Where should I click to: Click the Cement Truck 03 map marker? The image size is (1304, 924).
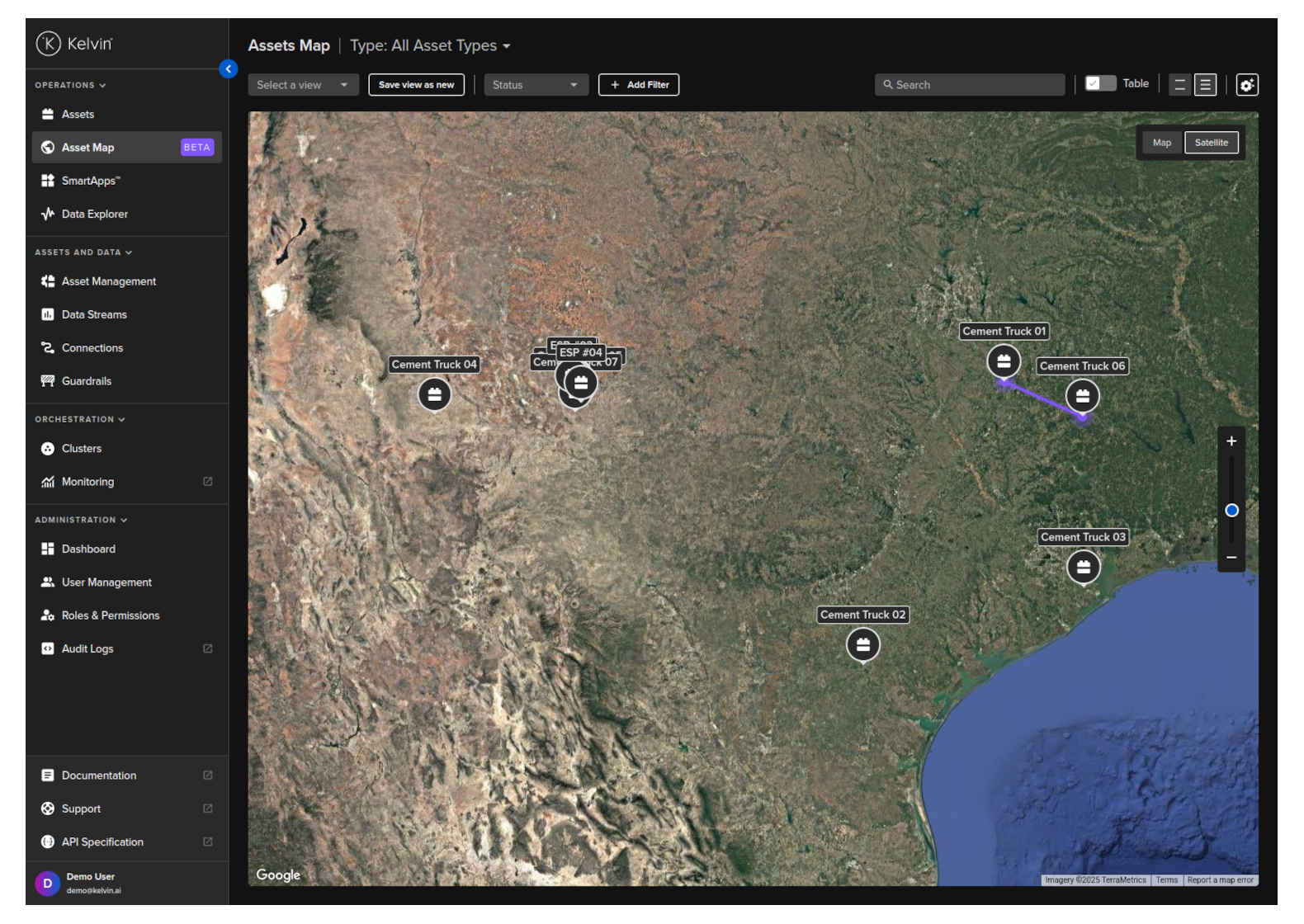click(x=1083, y=567)
